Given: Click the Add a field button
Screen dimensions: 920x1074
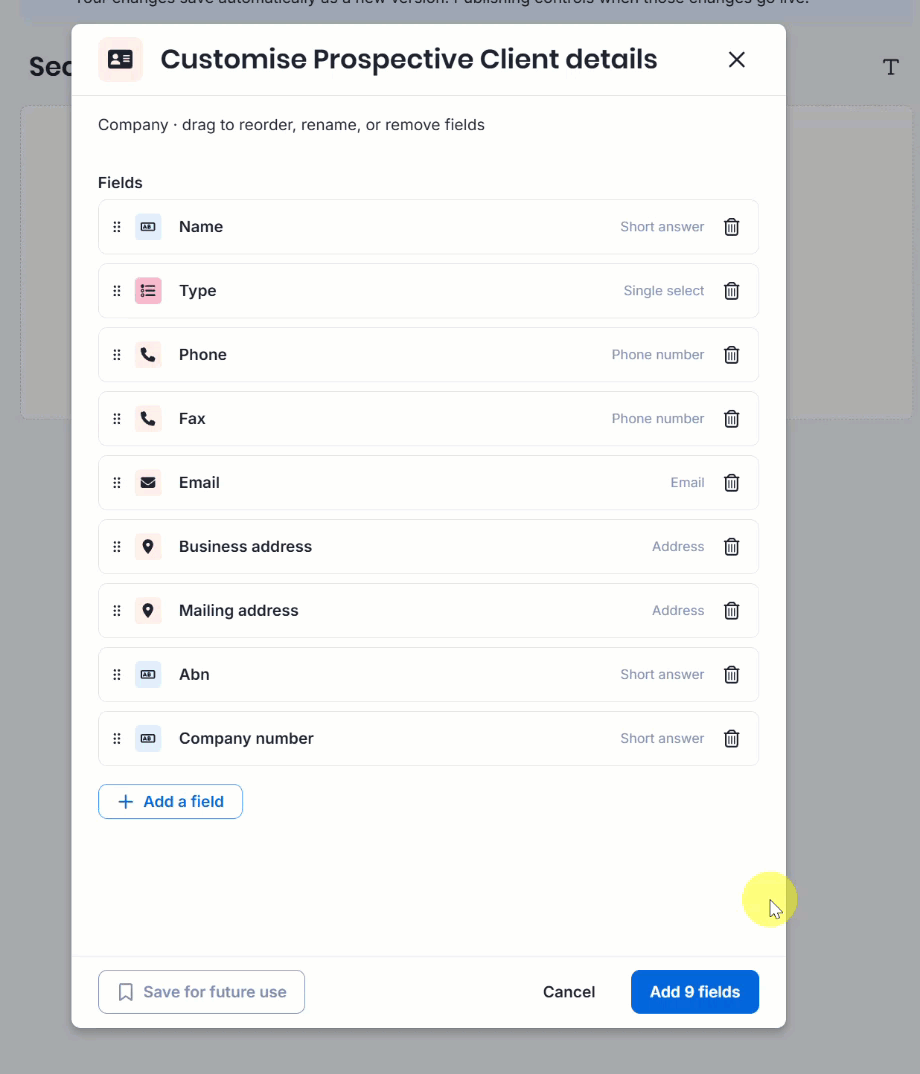Looking at the screenshot, I should [171, 801].
